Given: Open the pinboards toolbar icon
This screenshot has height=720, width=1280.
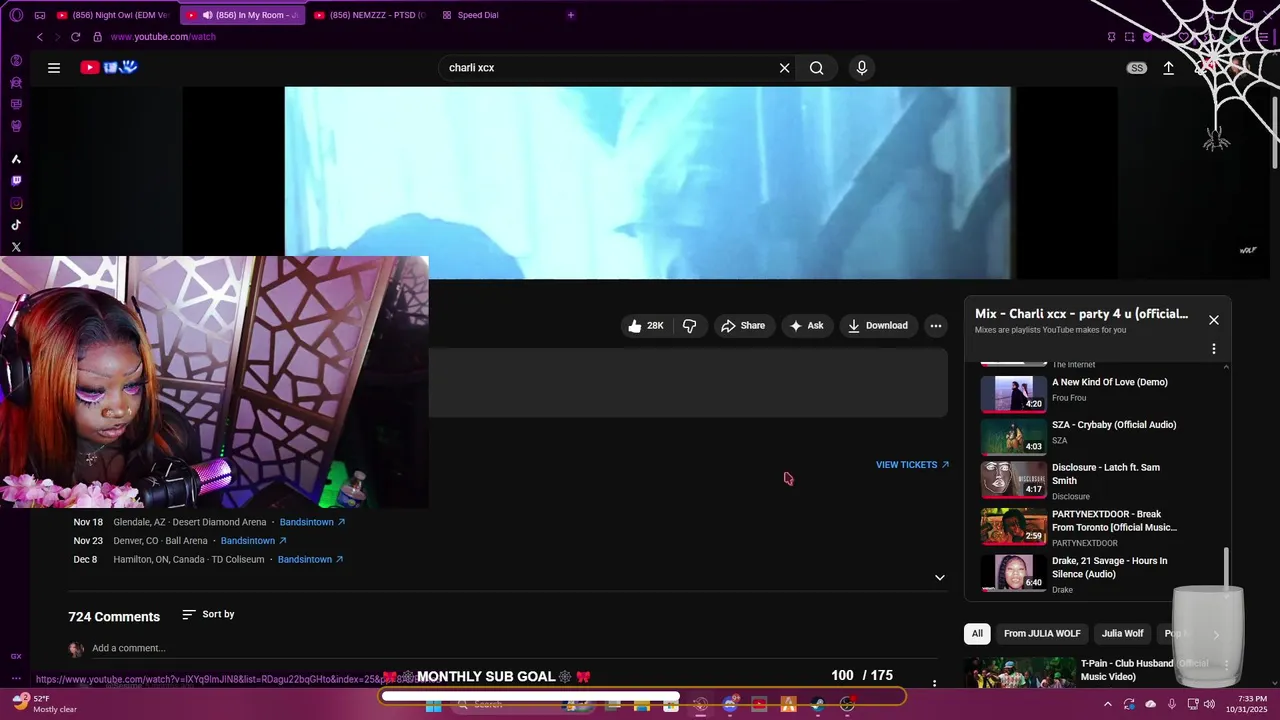Looking at the screenshot, I should click(x=1111, y=37).
